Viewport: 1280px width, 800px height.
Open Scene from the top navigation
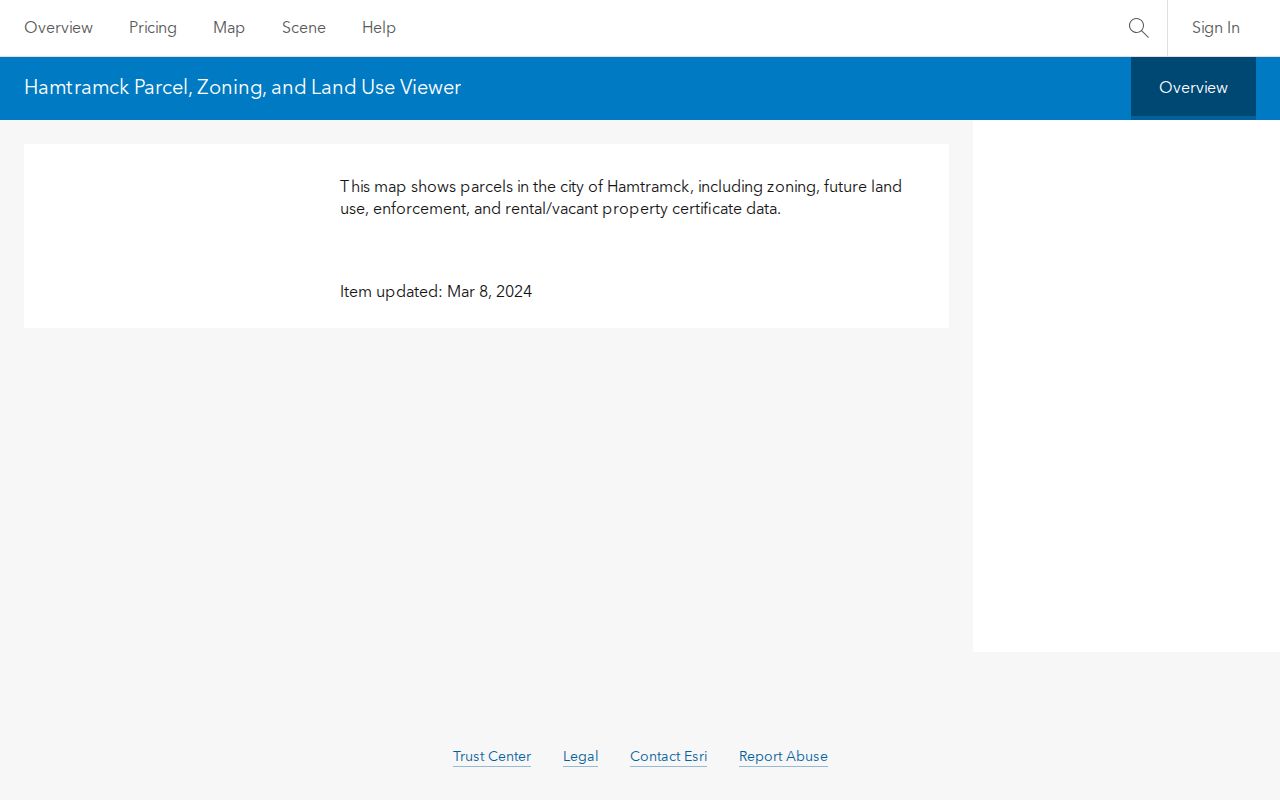click(x=304, y=28)
